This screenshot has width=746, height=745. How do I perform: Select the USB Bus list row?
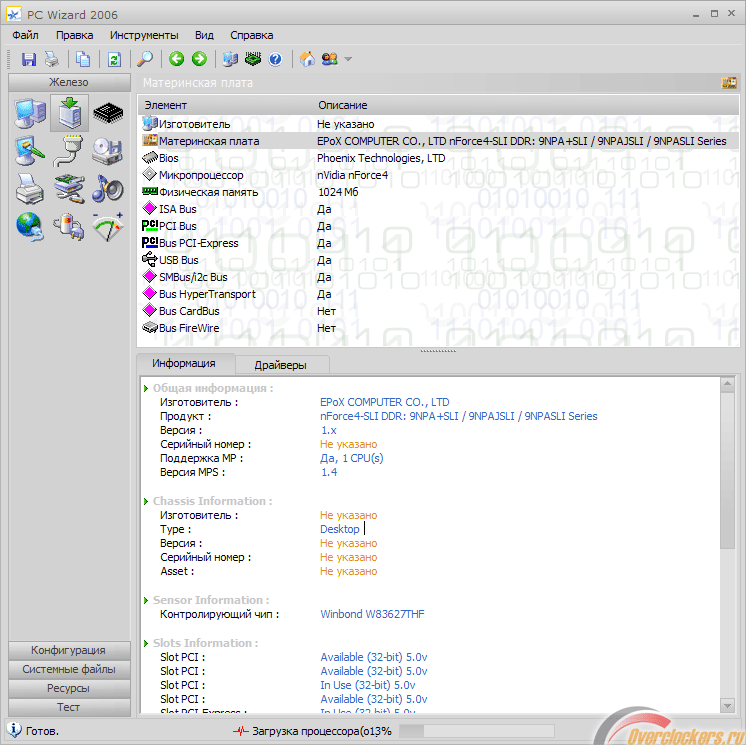click(x=438, y=260)
